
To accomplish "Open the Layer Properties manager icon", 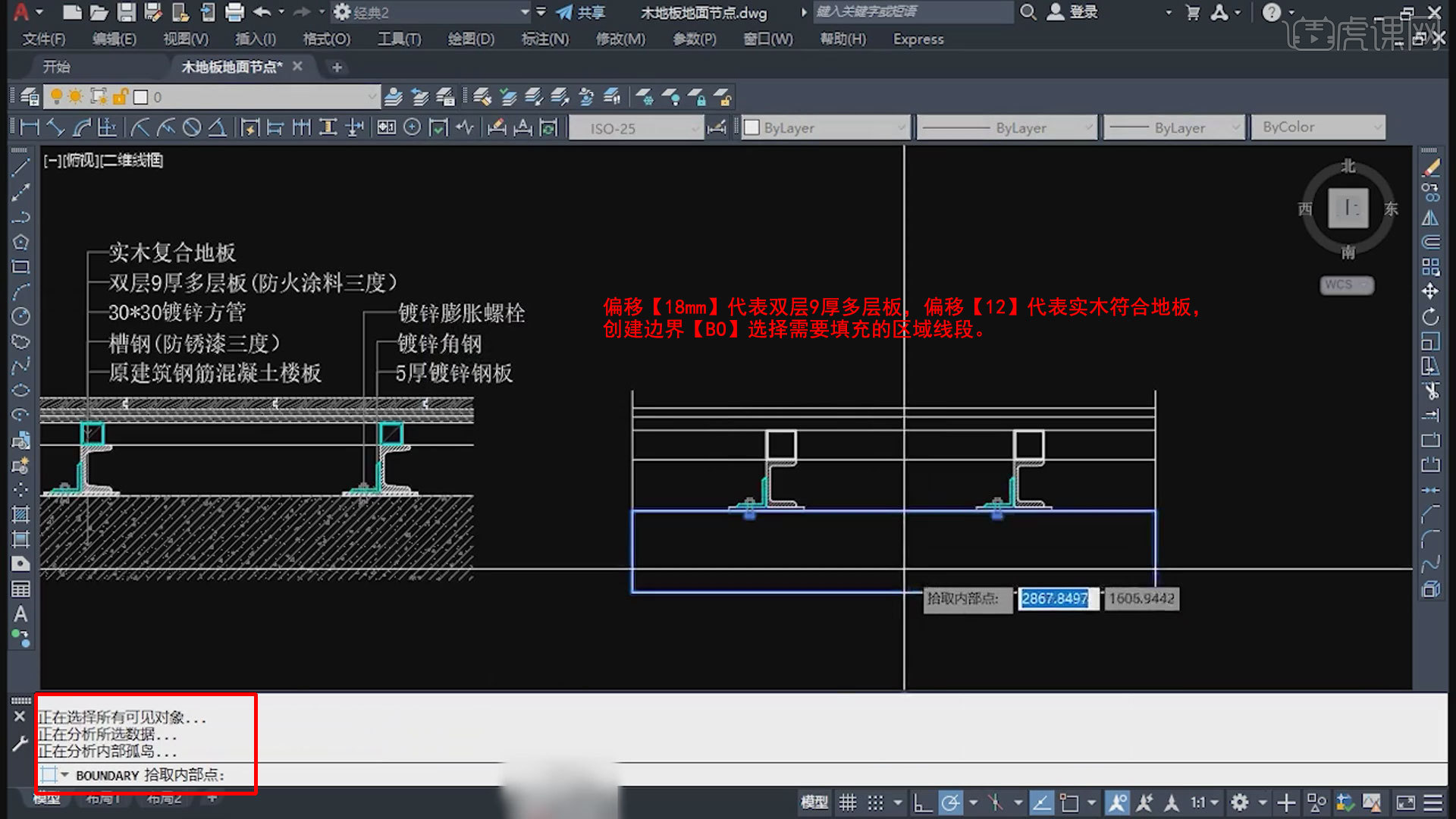I will (30, 97).
